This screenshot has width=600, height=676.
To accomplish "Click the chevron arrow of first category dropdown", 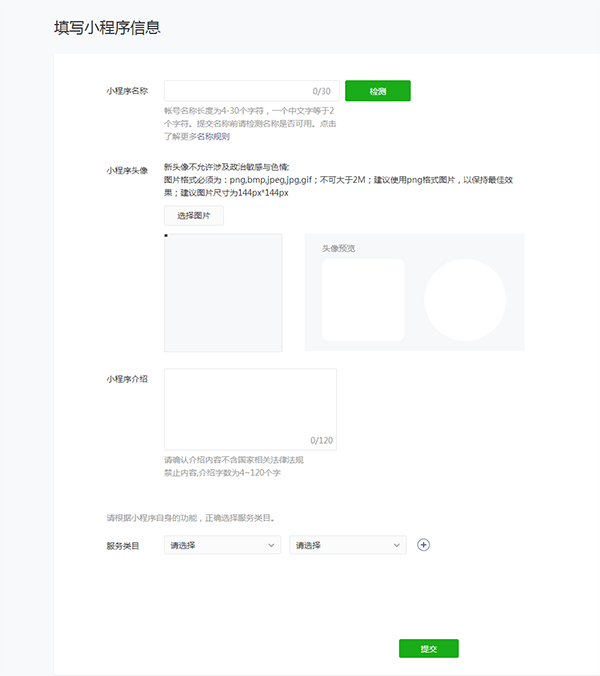I will (271, 545).
